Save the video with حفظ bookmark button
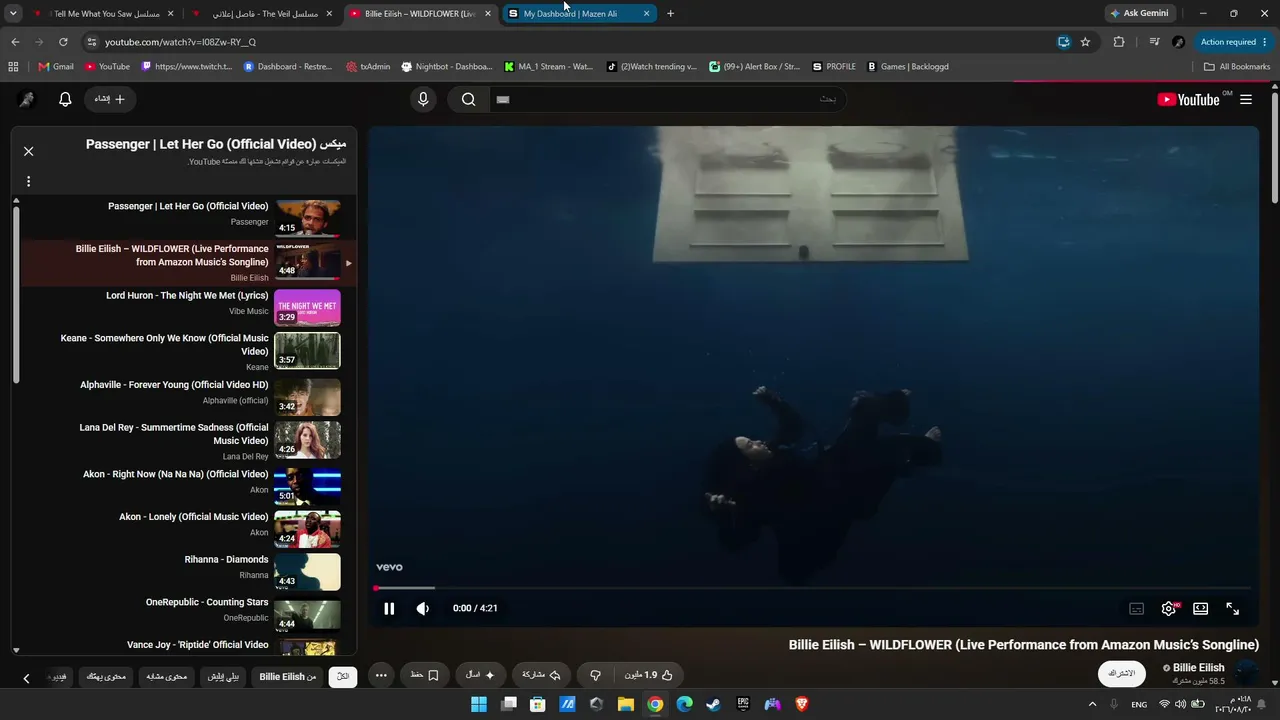1280x720 pixels. tap(425, 675)
